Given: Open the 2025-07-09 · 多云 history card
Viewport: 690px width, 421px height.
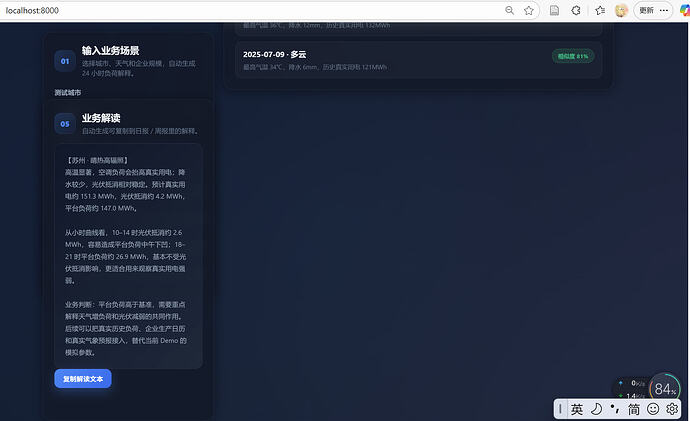Looking at the screenshot, I should (418, 60).
